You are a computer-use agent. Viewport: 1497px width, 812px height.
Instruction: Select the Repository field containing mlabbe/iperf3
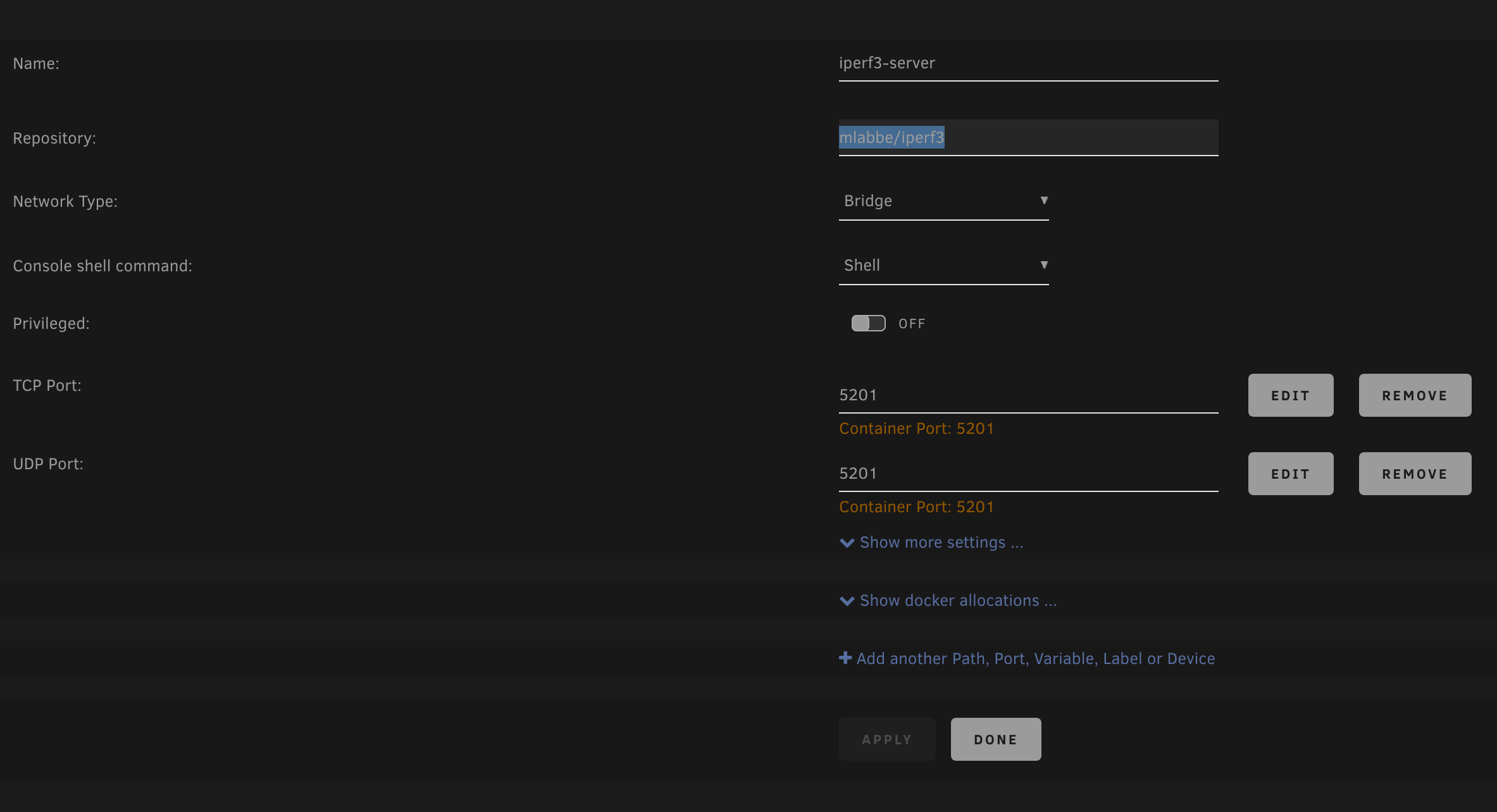click(1028, 137)
